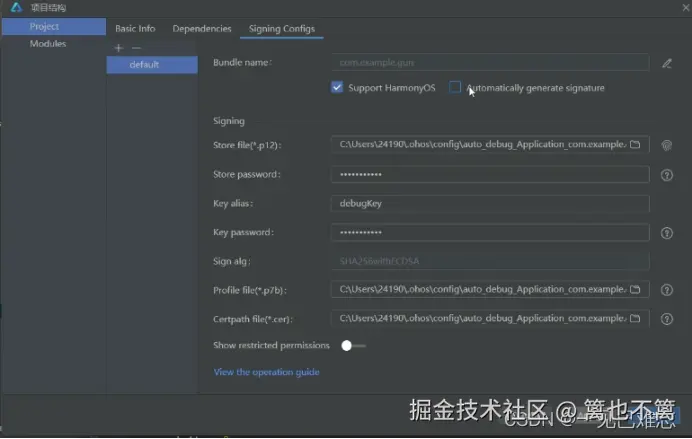This screenshot has height=439, width=692.
Task: Click the Key alias field with debugKey
Action: [490, 203]
